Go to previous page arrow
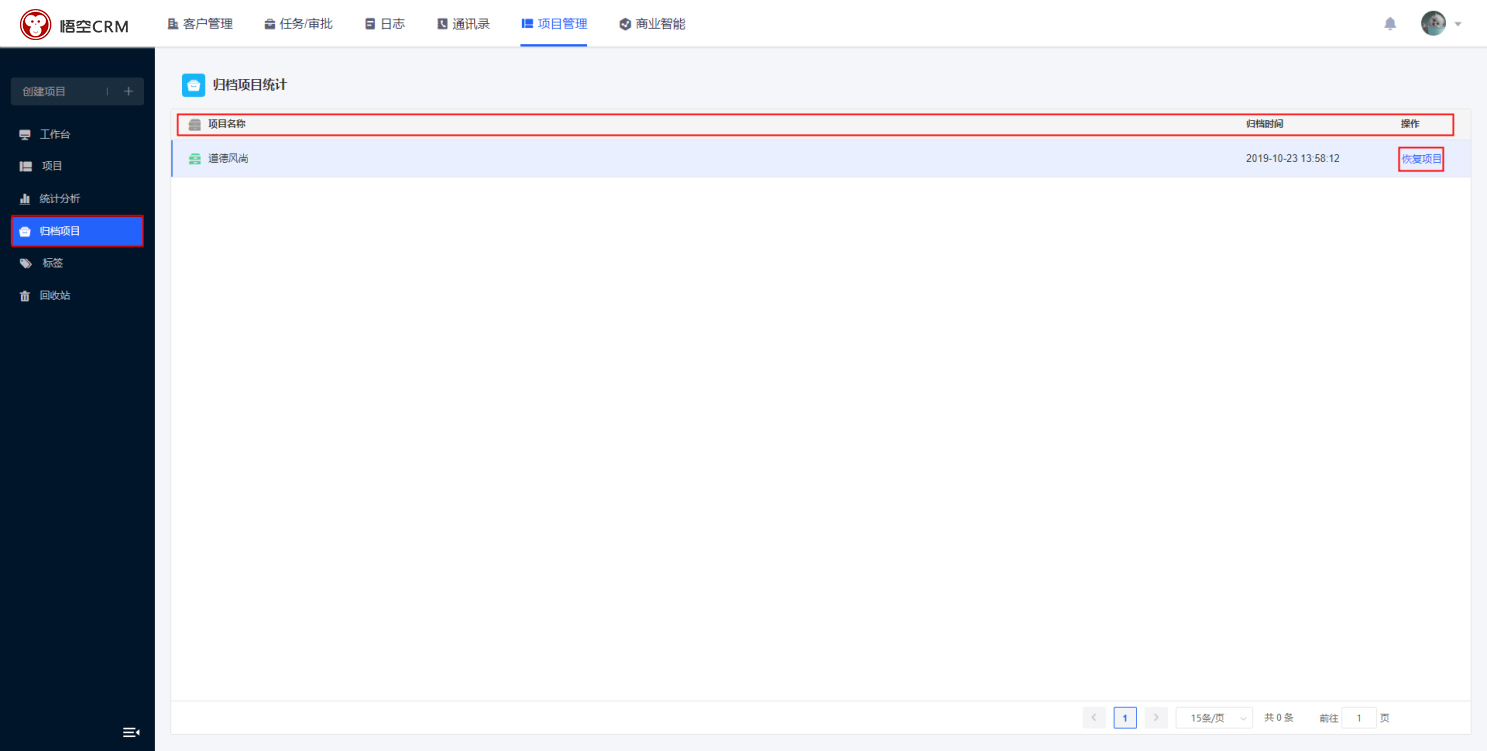 pos(1094,718)
